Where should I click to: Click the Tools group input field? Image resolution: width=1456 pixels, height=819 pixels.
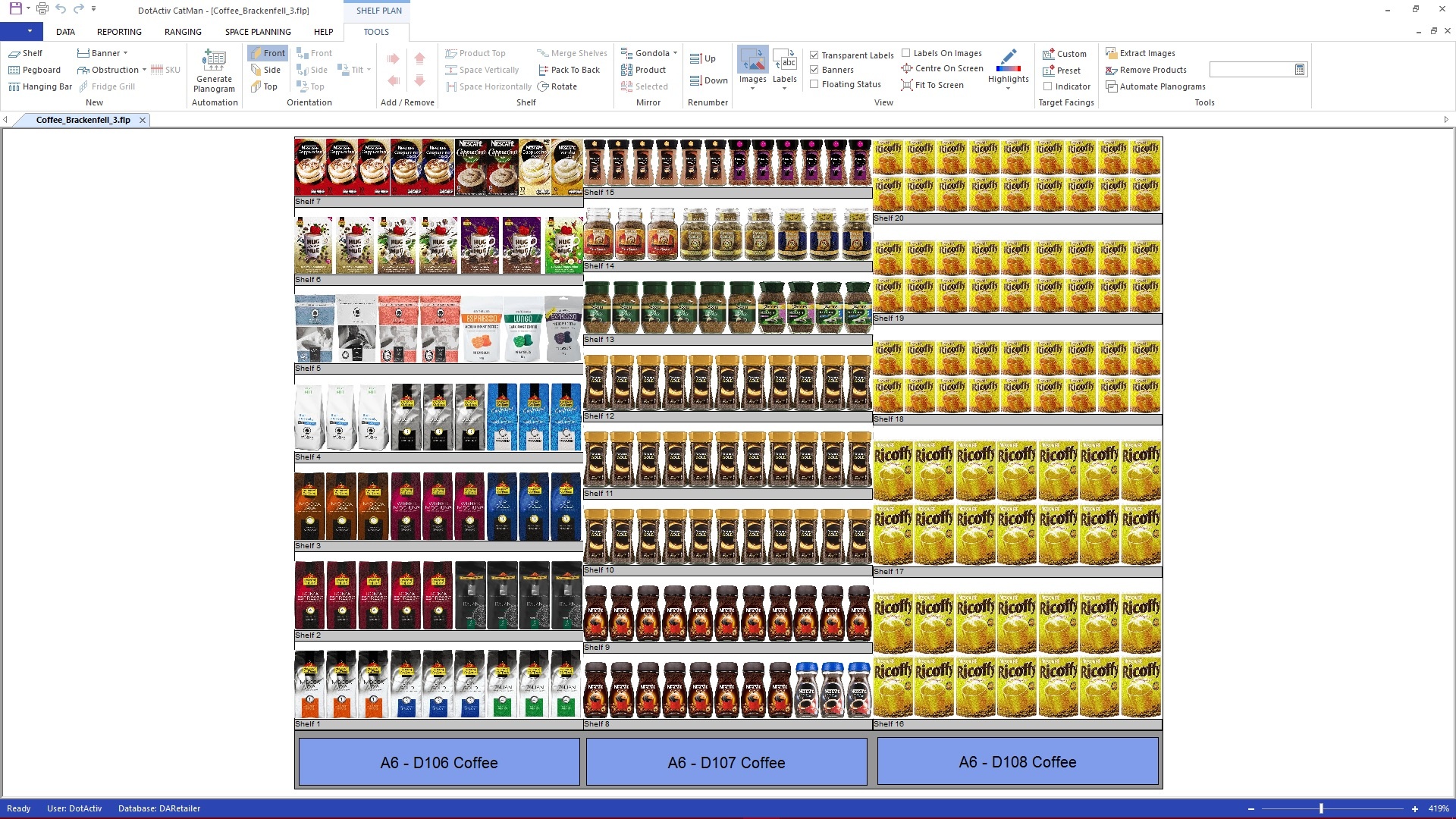[x=1251, y=70]
